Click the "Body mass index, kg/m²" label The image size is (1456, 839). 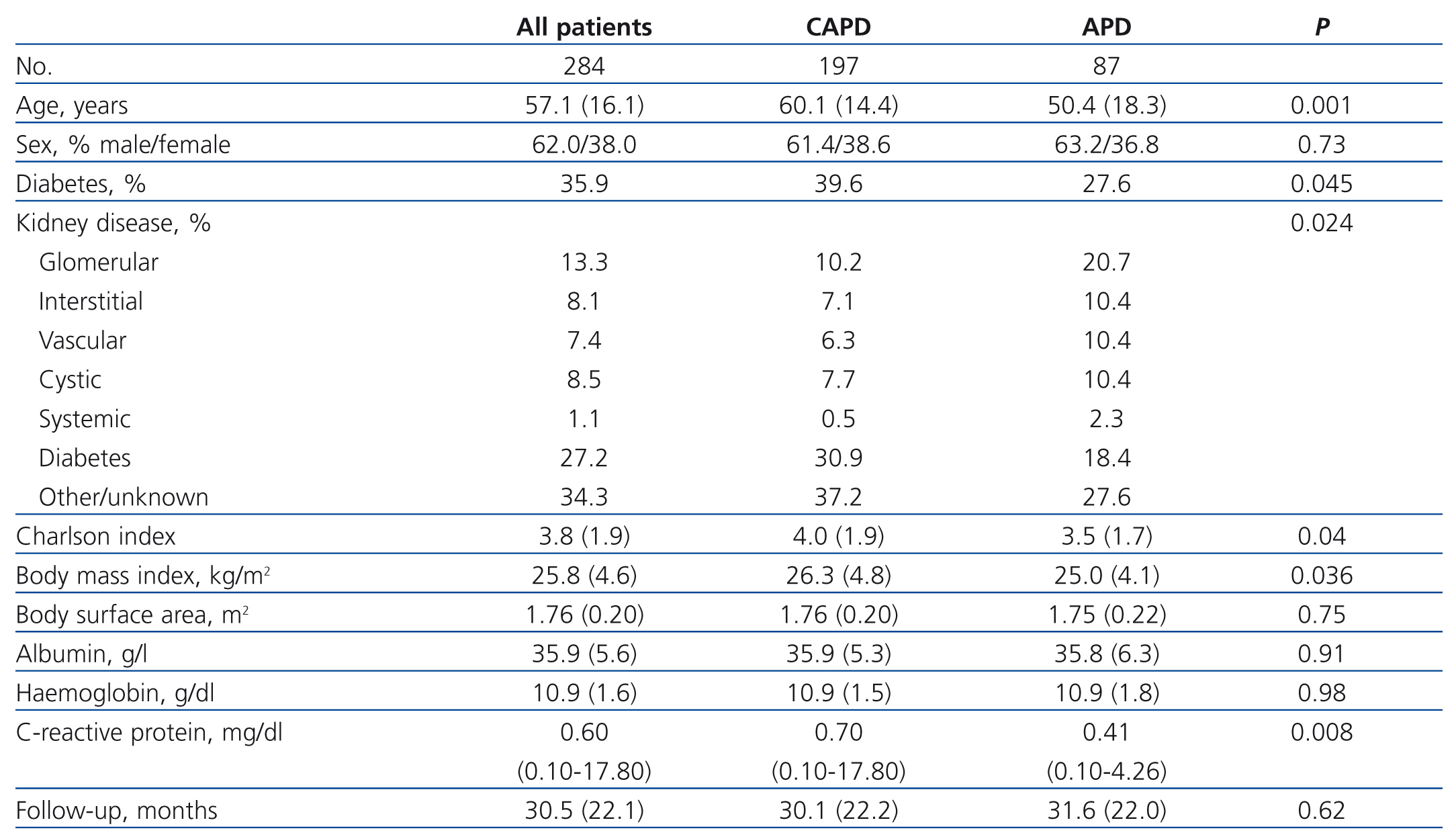(143, 576)
